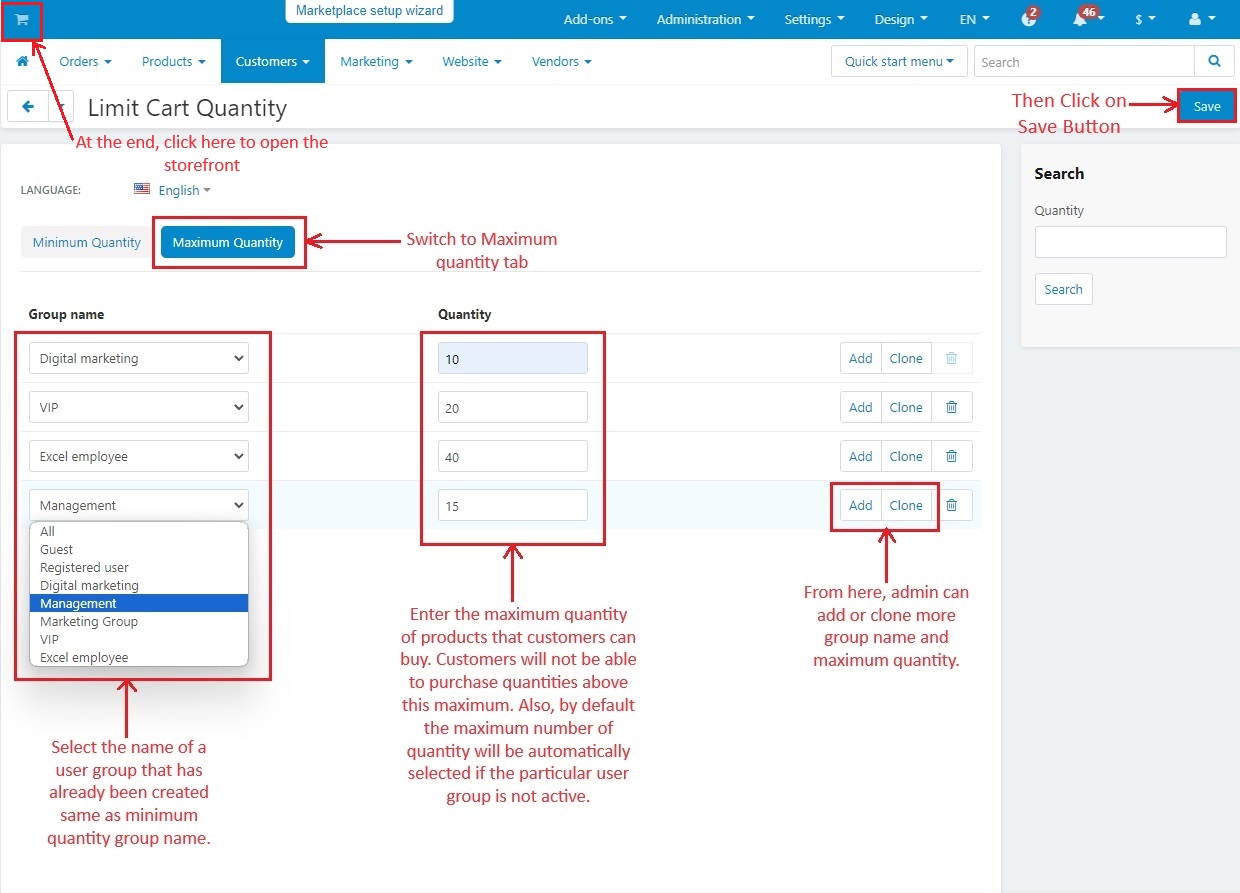Choose VIP option in open list
This screenshot has height=893, width=1240.
point(139,639)
